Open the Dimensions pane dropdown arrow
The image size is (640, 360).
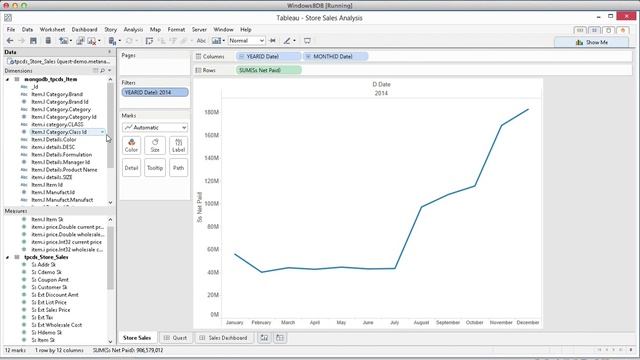click(x=109, y=71)
